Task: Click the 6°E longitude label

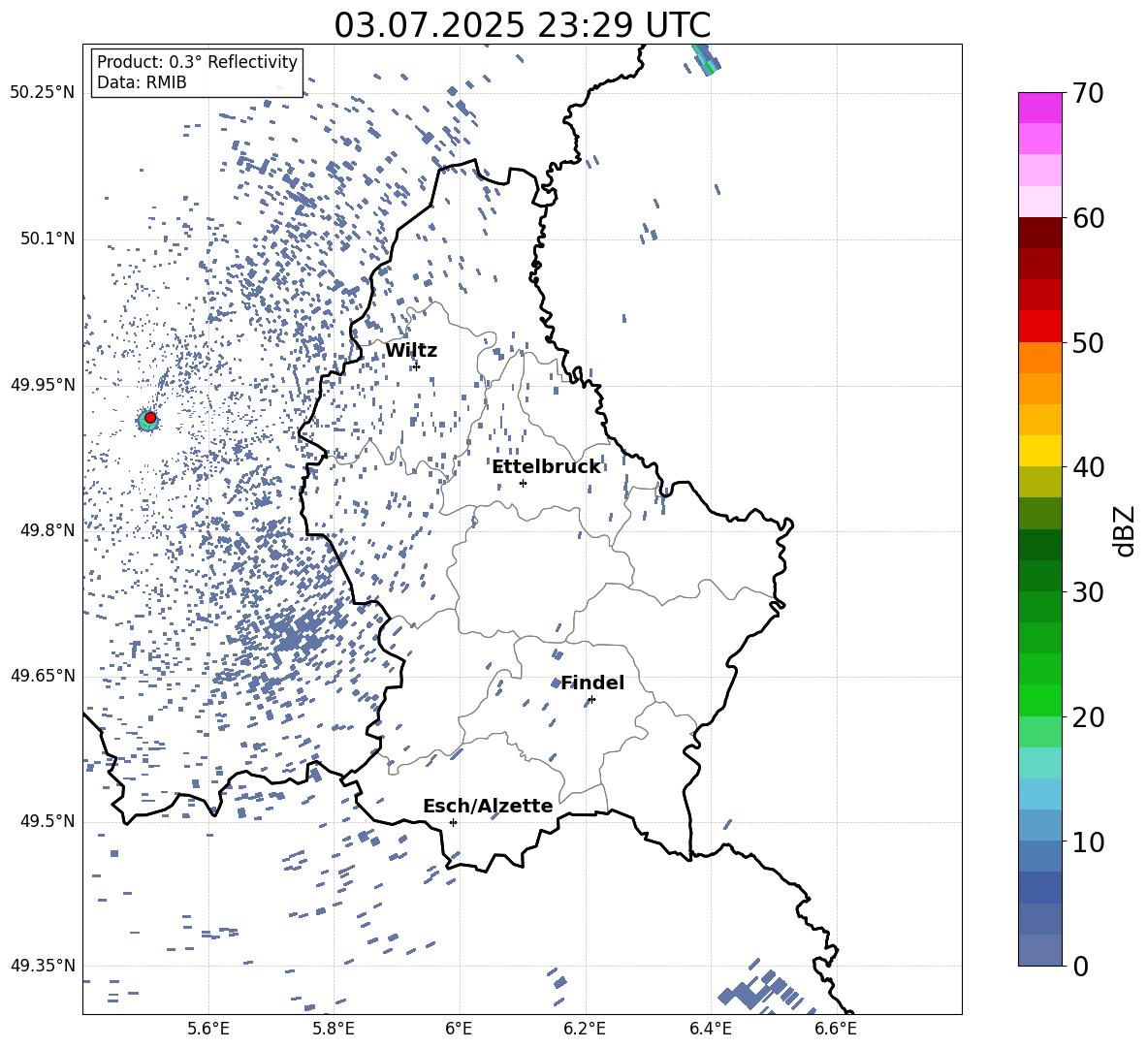Action: point(459,1029)
